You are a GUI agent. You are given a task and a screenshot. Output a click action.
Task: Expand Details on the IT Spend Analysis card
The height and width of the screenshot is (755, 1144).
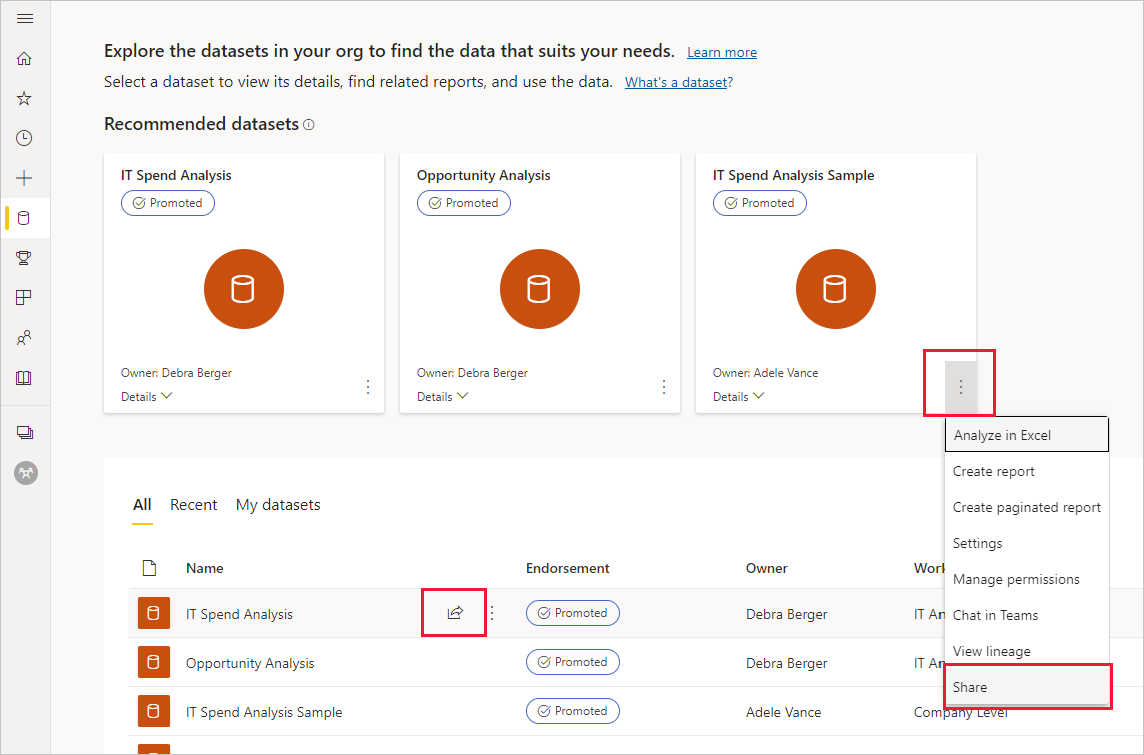coord(145,396)
